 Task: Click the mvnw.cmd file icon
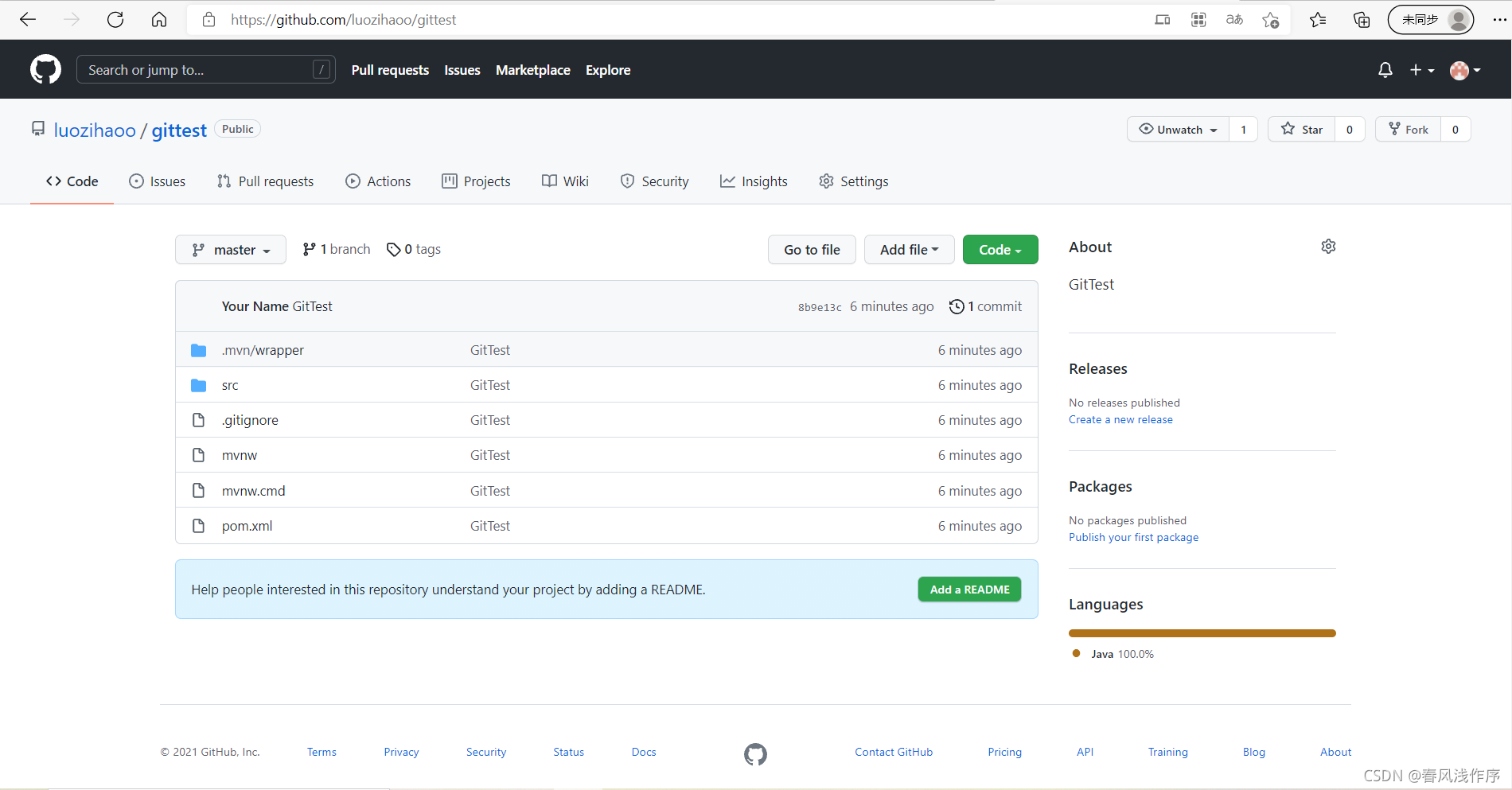pos(199,491)
